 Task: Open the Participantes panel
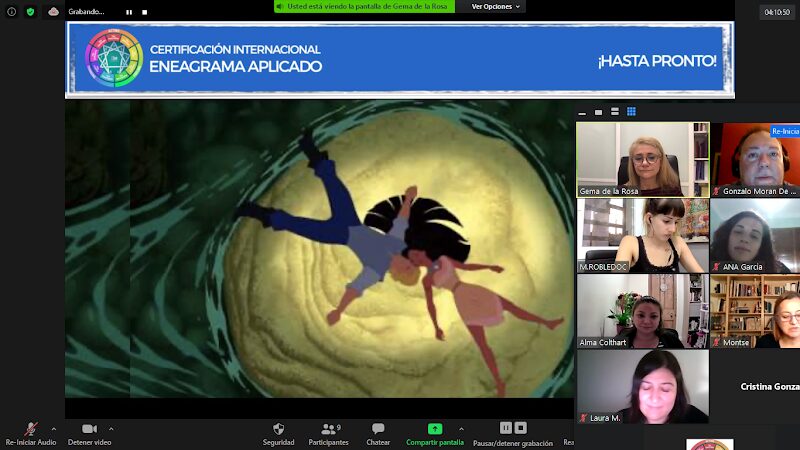[329, 434]
